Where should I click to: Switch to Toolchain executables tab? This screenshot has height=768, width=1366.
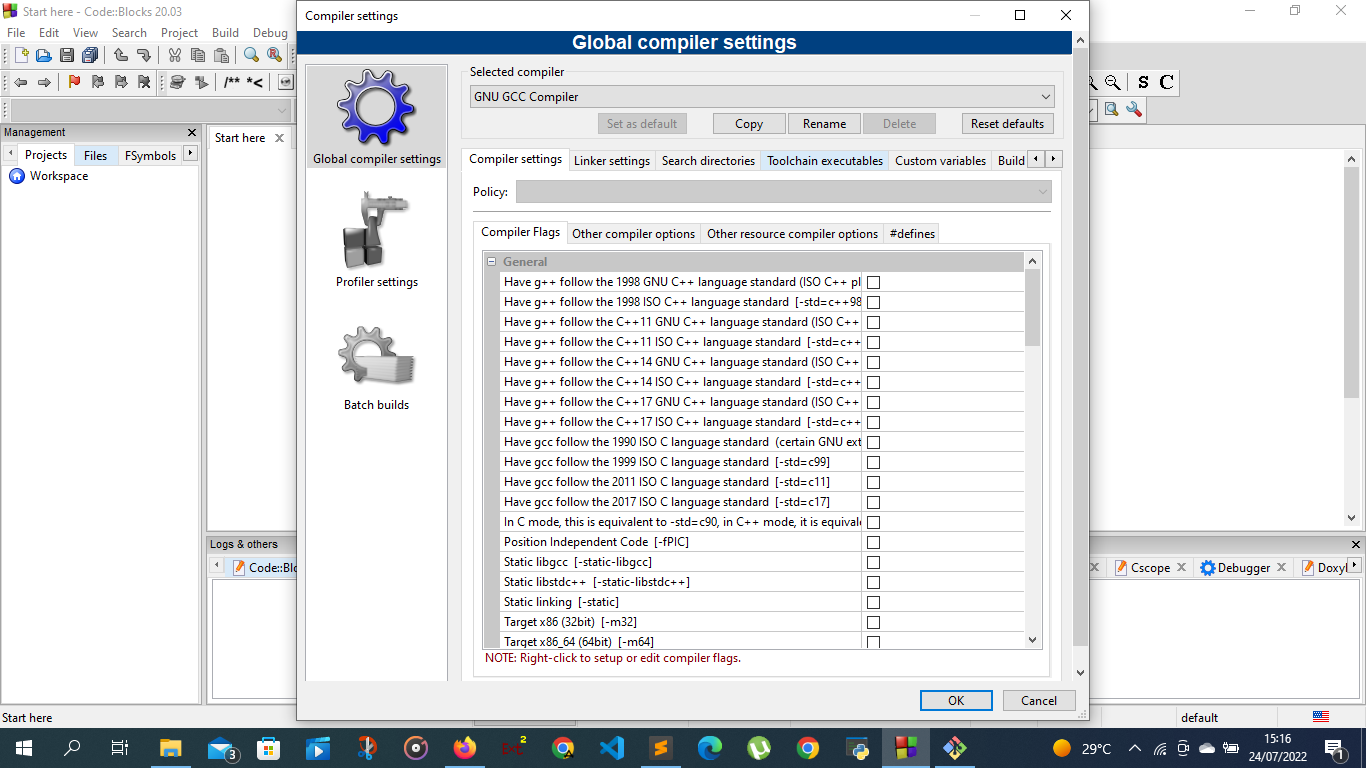point(825,160)
